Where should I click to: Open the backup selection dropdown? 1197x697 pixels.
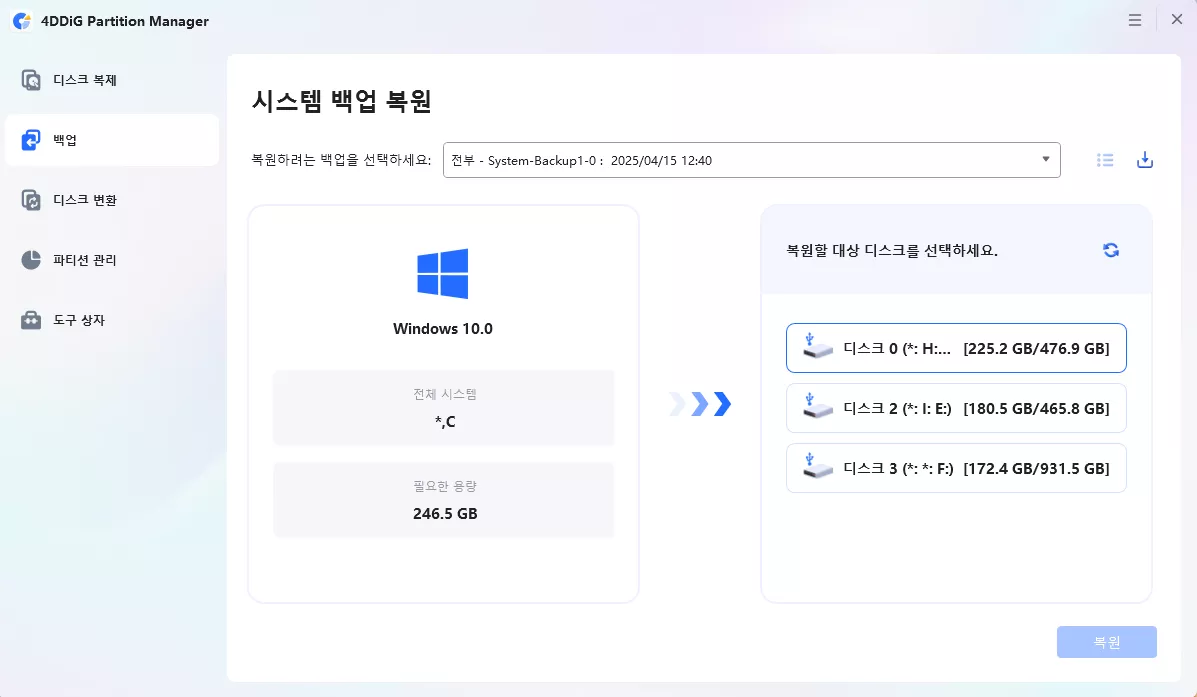pyautogui.click(x=751, y=160)
